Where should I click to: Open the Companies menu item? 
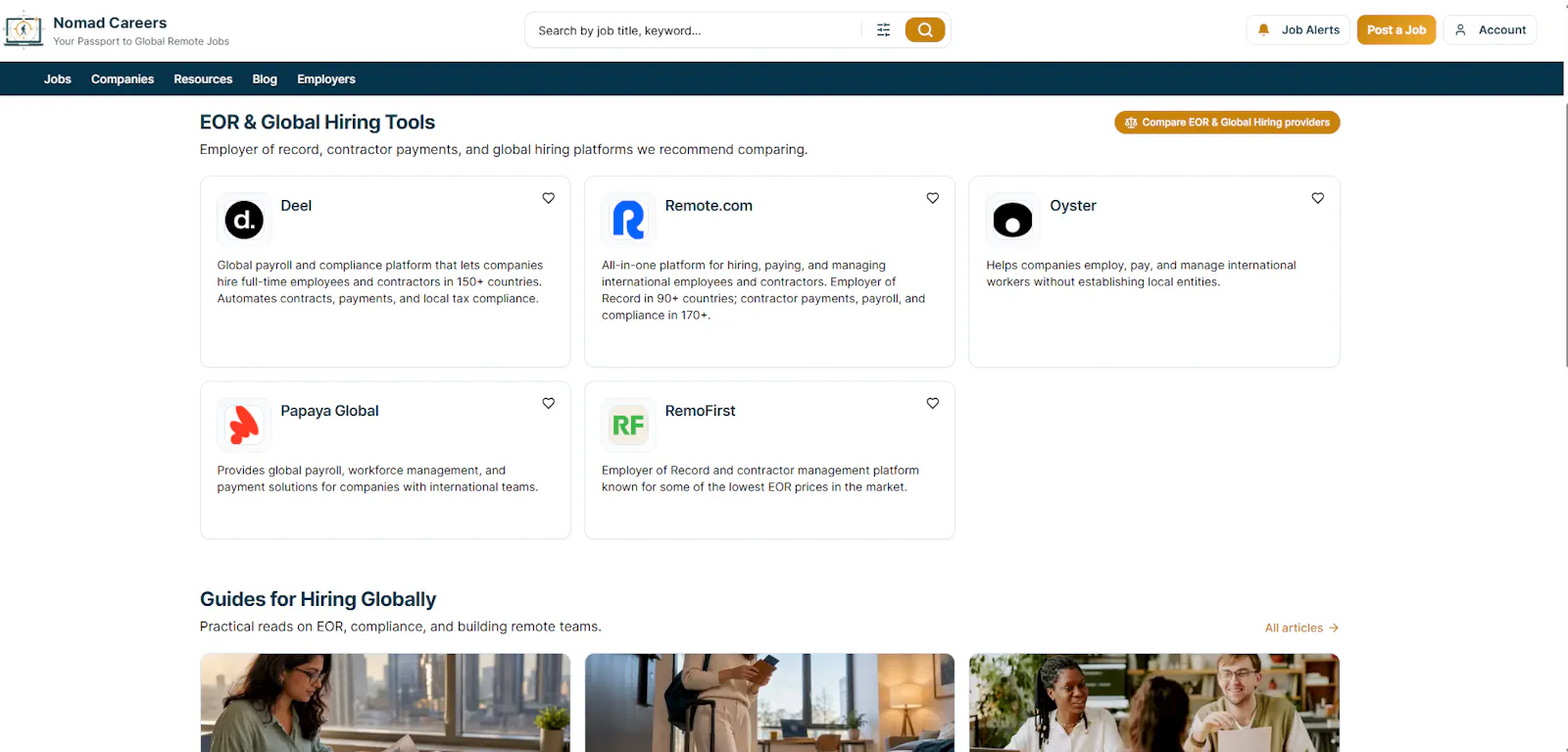(x=122, y=79)
